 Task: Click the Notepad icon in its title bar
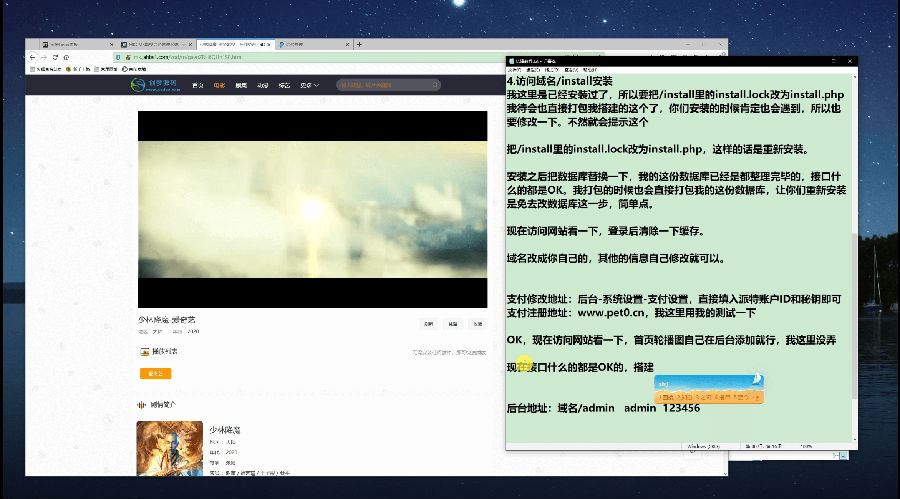[x=512, y=59]
